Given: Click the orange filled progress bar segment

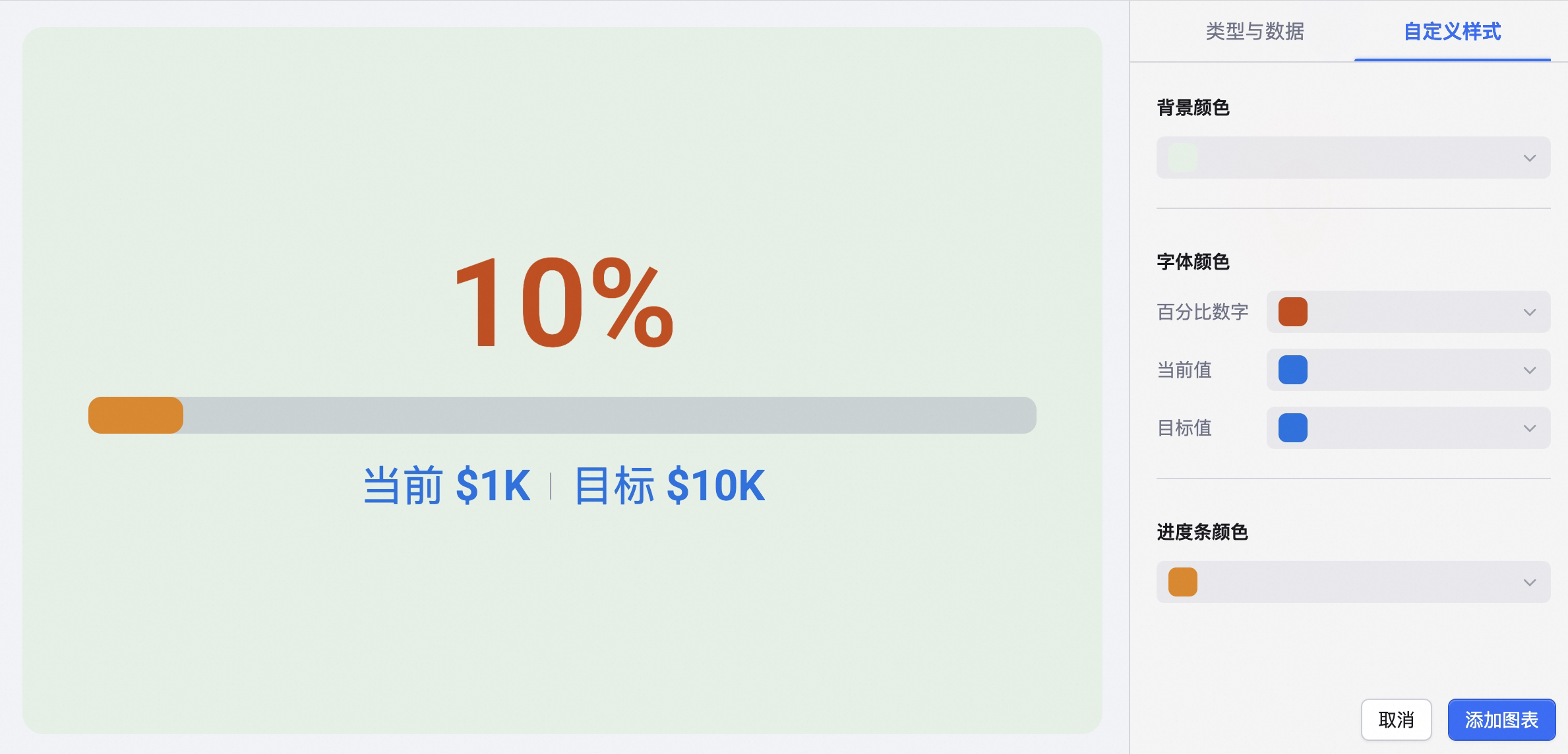Looking at the screenshot, I should point(136,415).
